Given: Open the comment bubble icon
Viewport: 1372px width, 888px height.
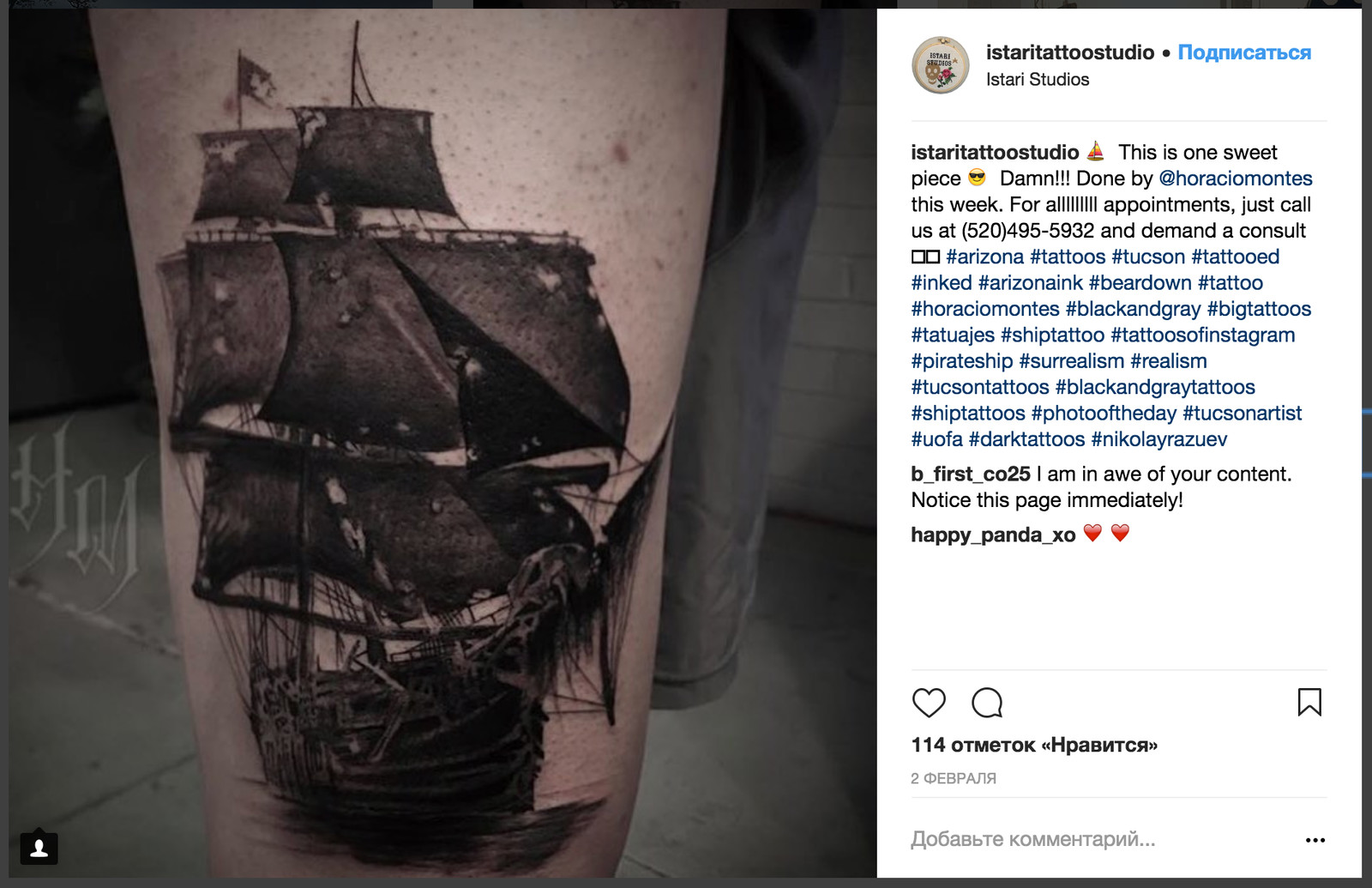Looking at the screenshot, I should (987, 703).
